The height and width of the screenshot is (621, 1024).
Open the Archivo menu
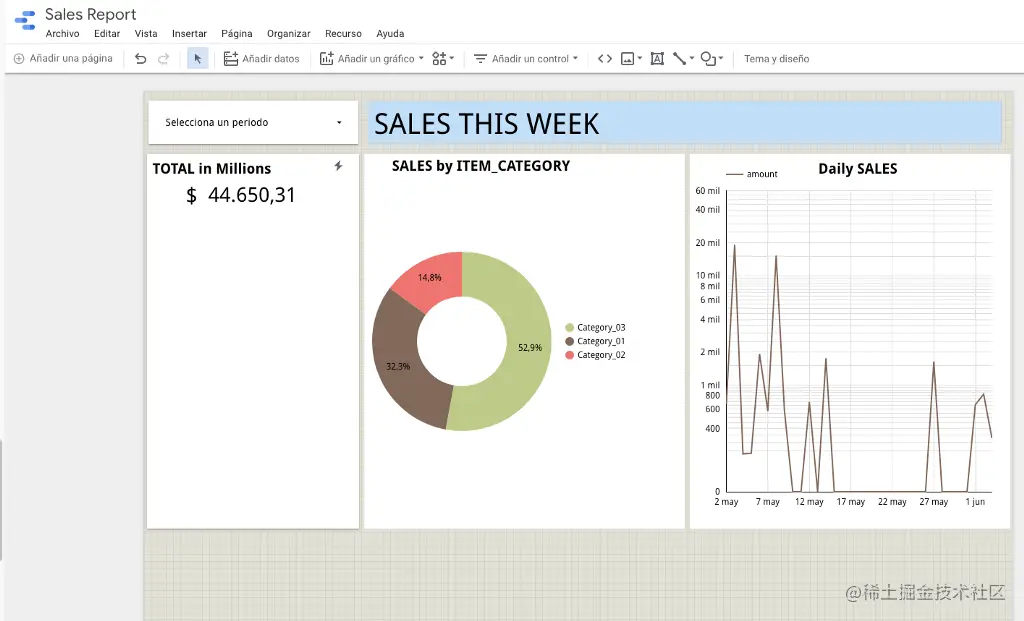click(63, 33)
